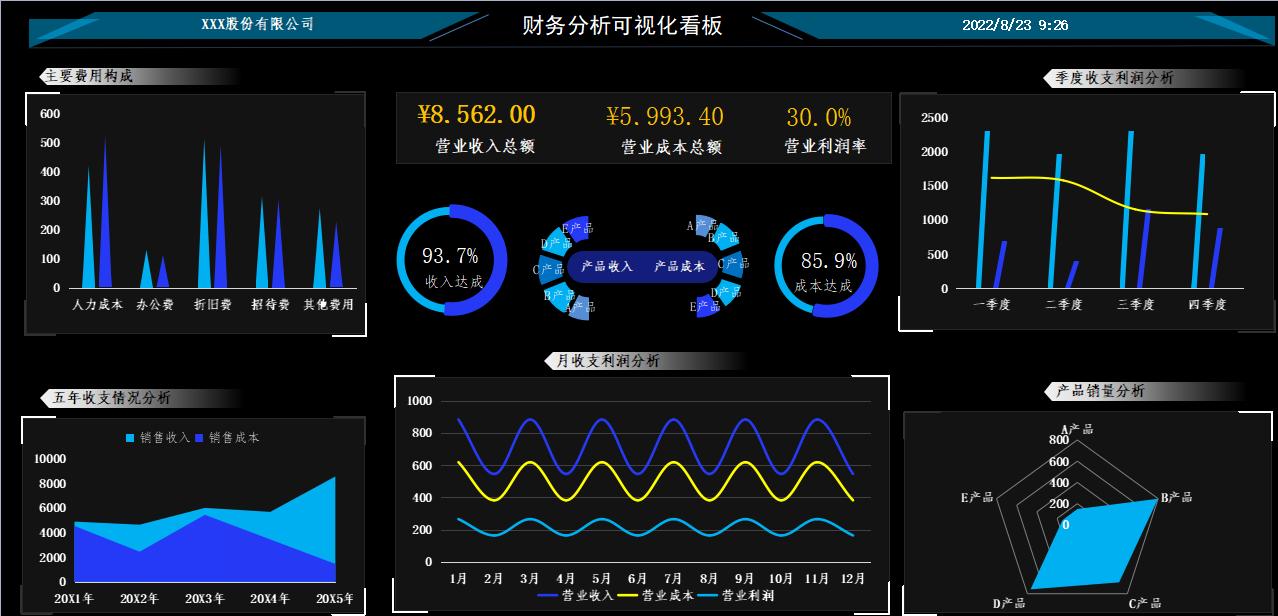This screenshot has width=1278, height=616.
Task: Click the 产品成本 button
Action: point(679,267)
